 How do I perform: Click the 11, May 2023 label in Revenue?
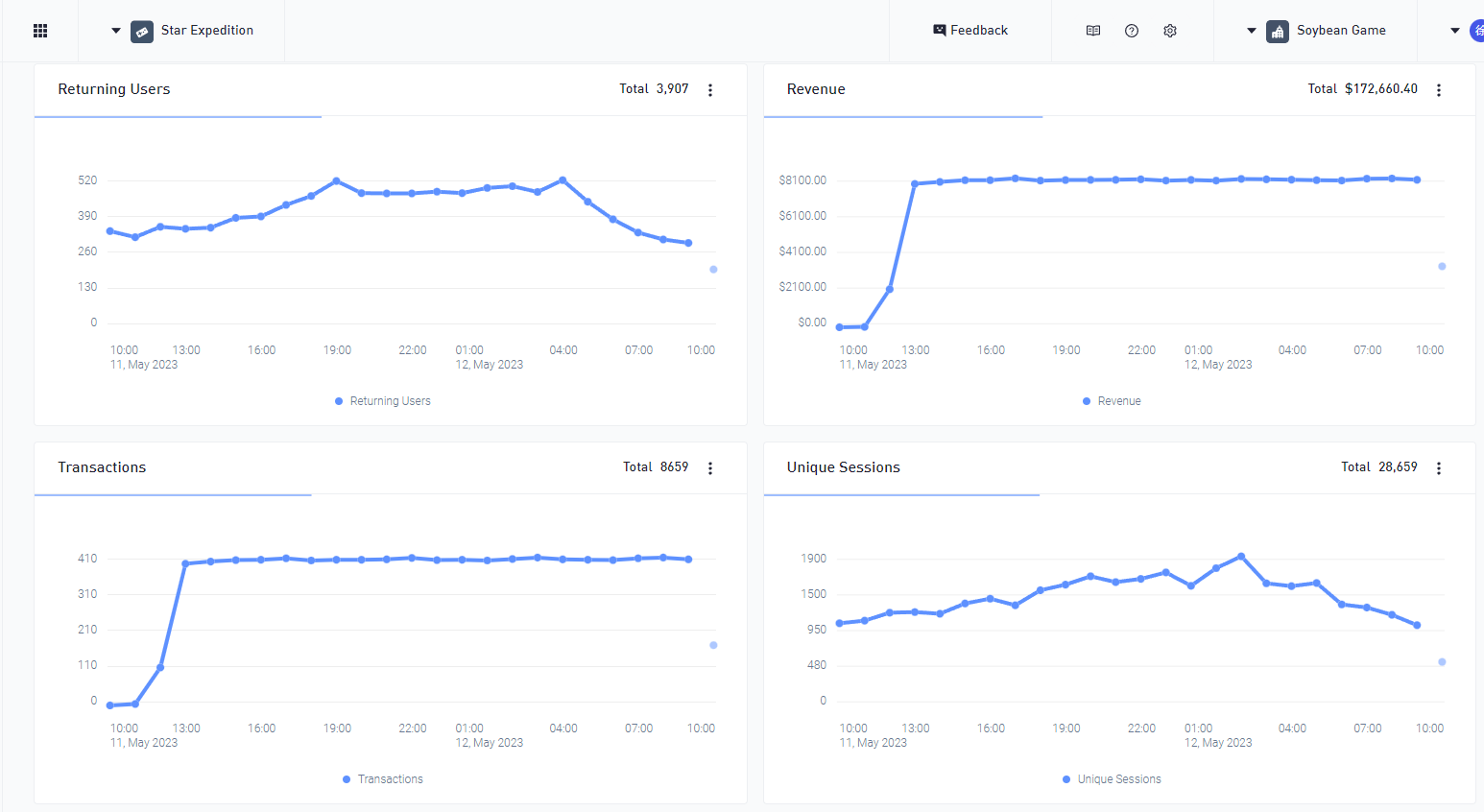(873, 365)
